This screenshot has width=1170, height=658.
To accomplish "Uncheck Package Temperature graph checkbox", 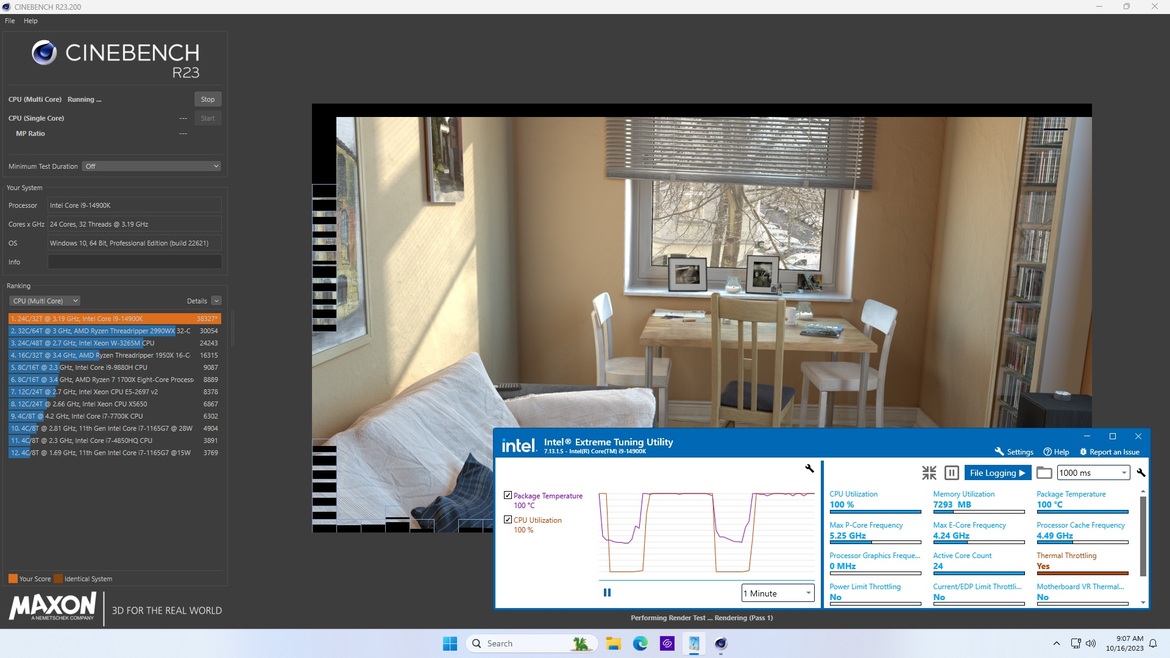I will click(x=508, y=495).
